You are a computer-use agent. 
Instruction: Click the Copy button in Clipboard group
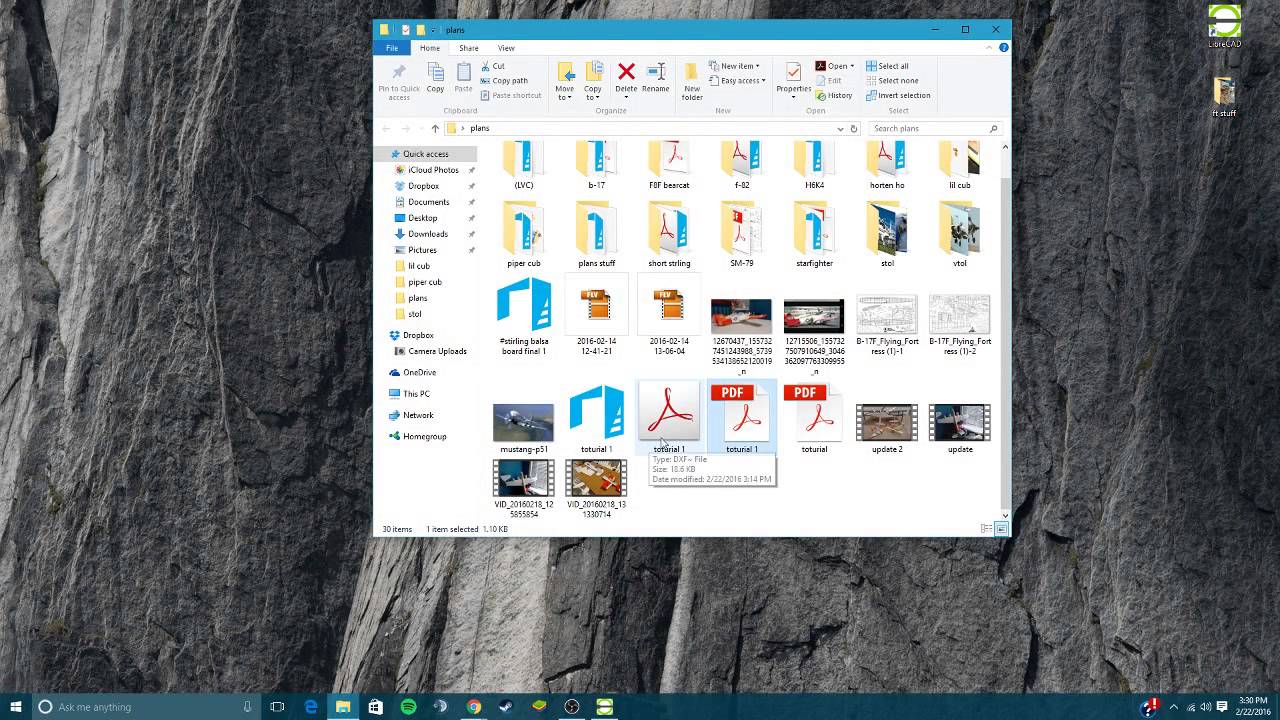pyautogui.click(x=435, y=77)
